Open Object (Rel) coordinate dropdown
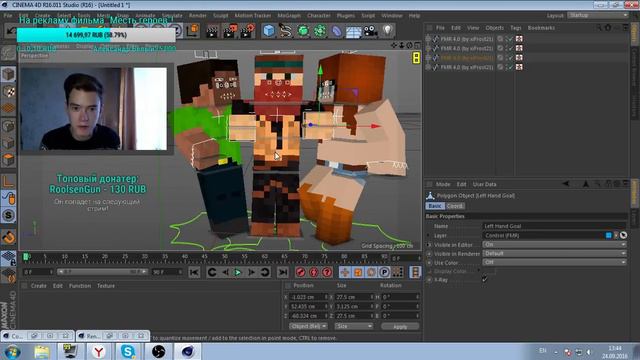The image size is (640, 360). 309,326
